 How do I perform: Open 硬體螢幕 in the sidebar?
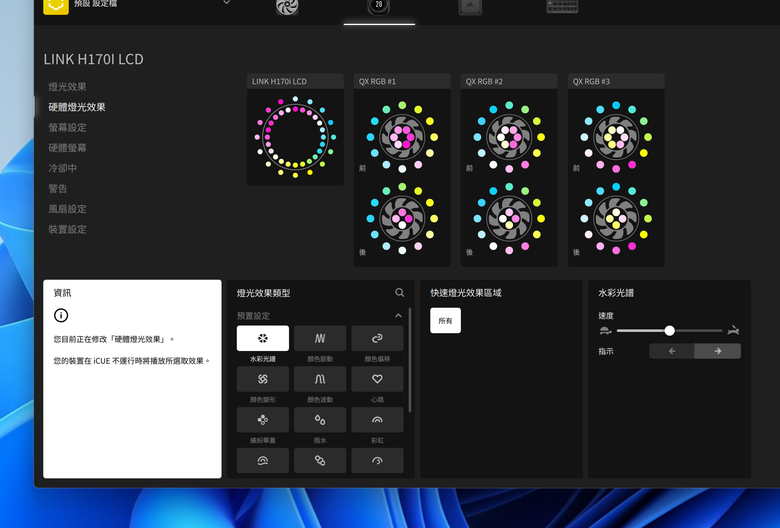[67, 148]
